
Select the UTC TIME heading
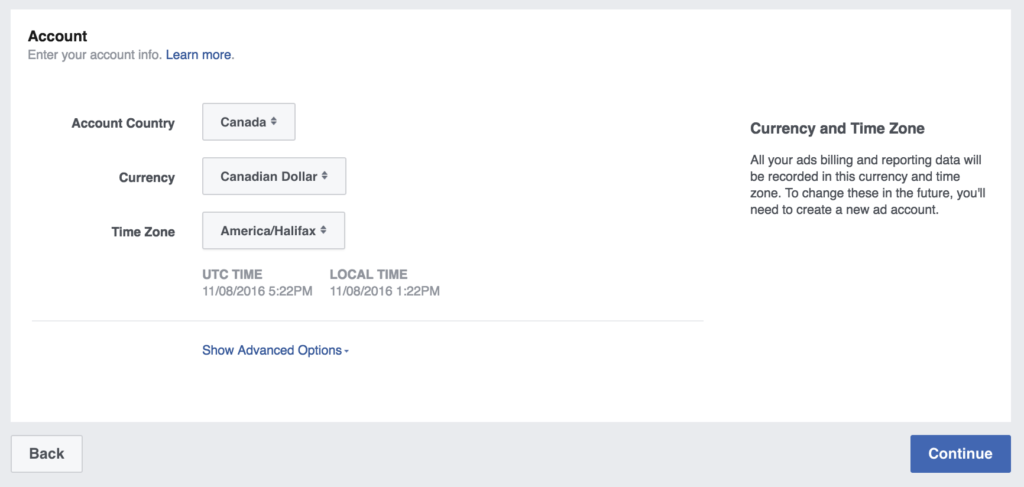232,274
